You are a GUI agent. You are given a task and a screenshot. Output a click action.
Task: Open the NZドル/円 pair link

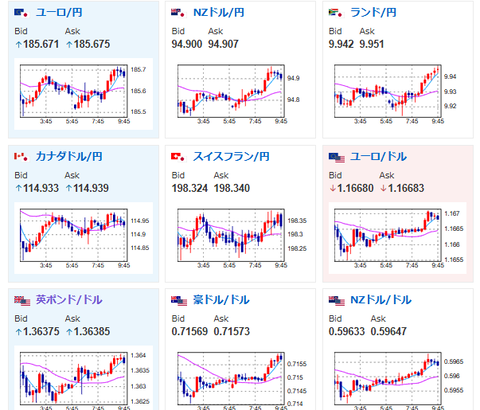point(219,13)
